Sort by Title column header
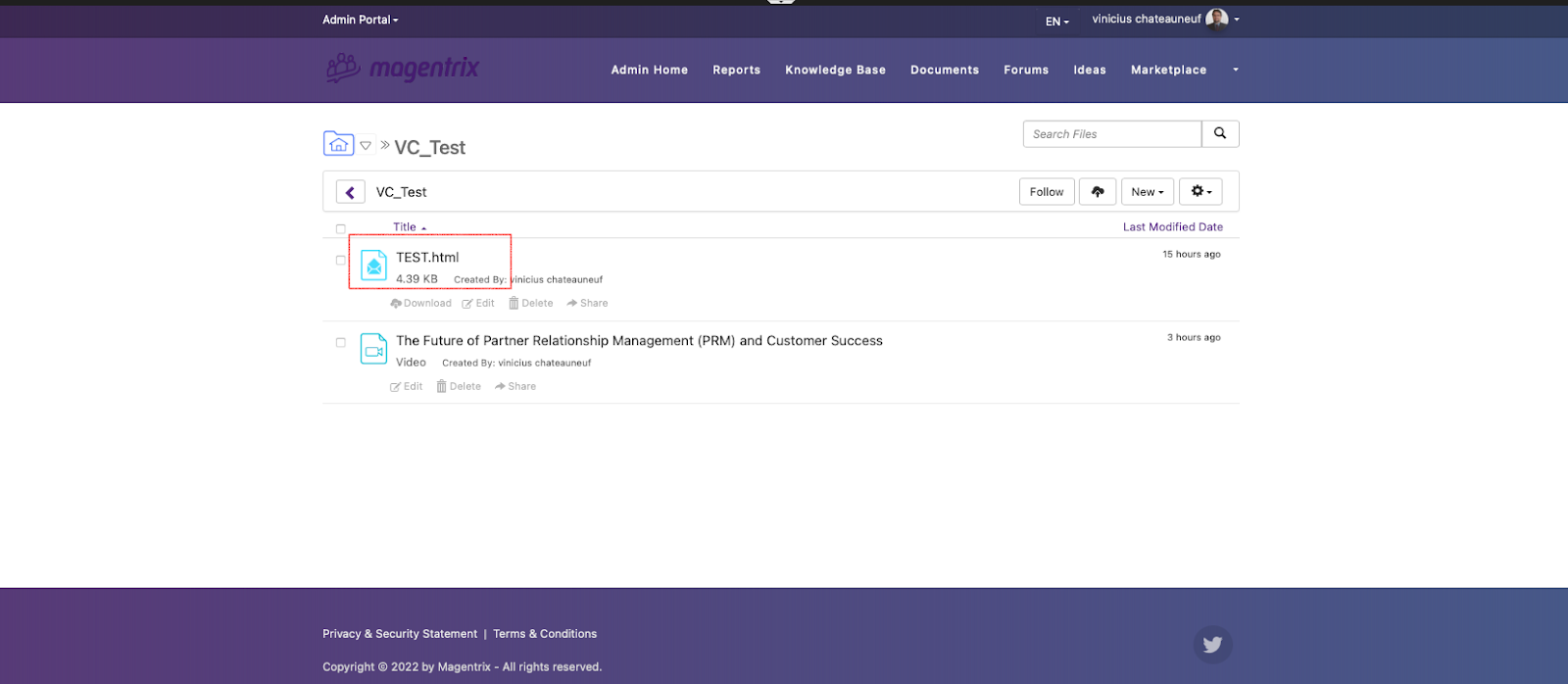The width and height of the screenshot is (1568, 684). click(x=410, y=226)
